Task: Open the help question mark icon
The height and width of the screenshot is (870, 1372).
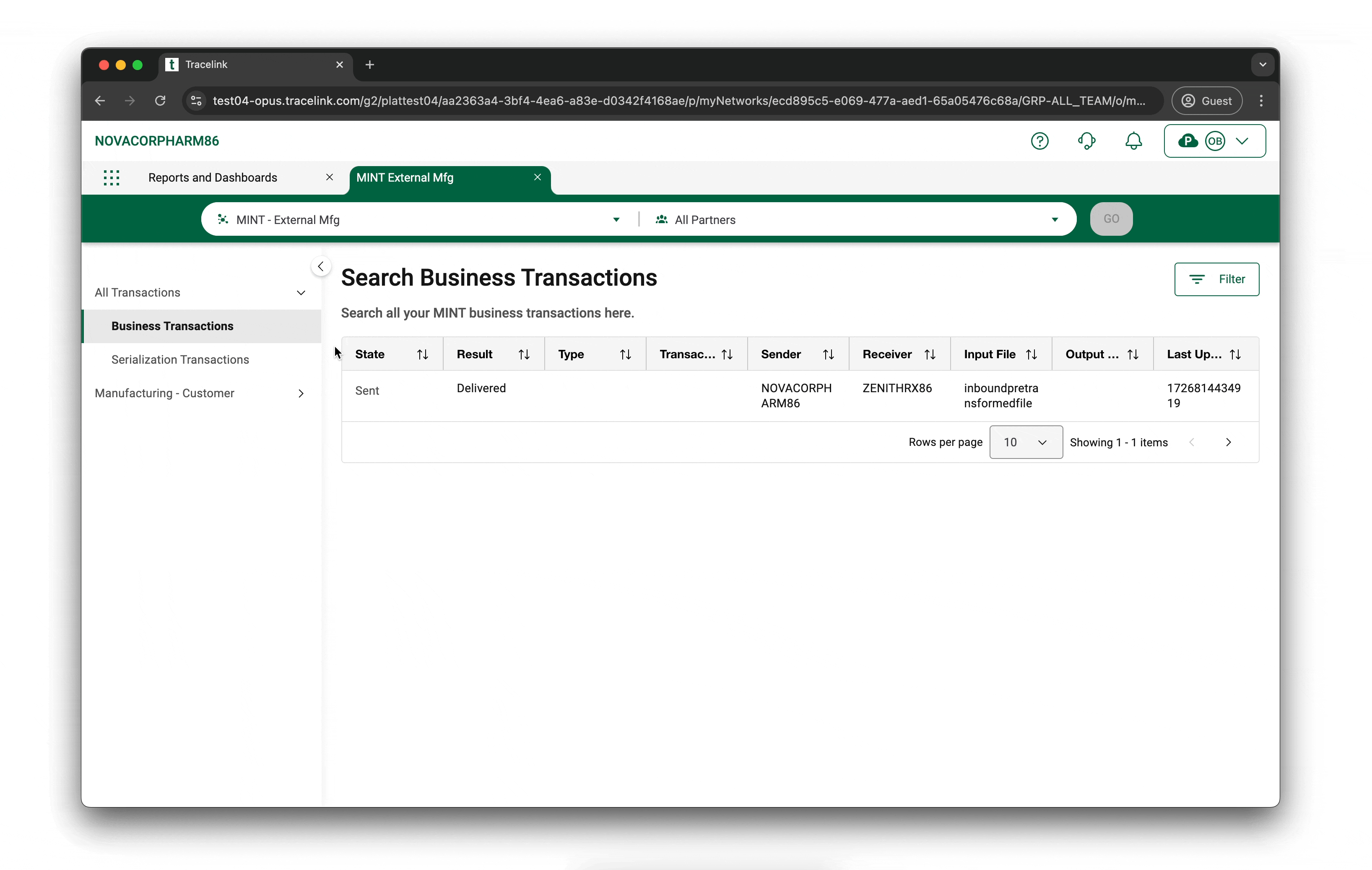Action: [x=1039, y=141]
